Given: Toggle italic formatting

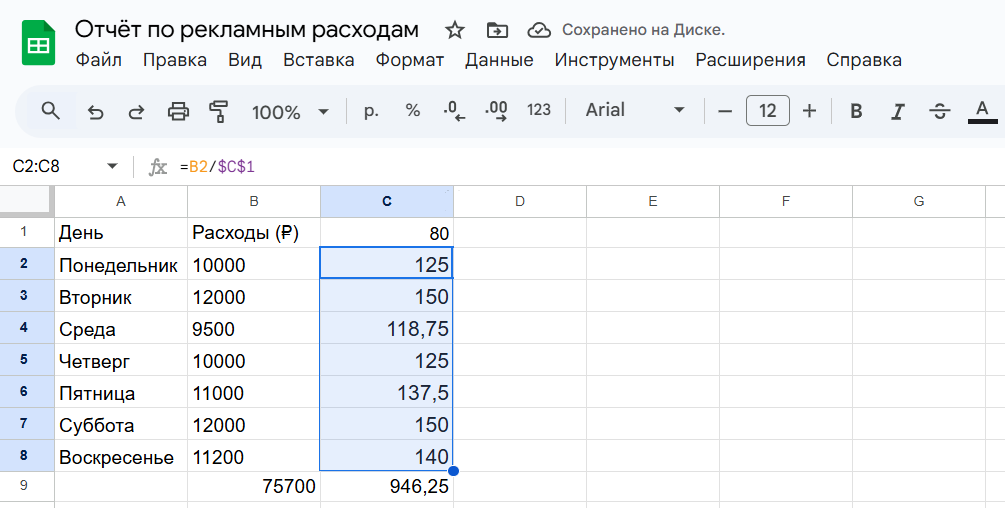Looking at the screenshot, I should click(897, 111).
